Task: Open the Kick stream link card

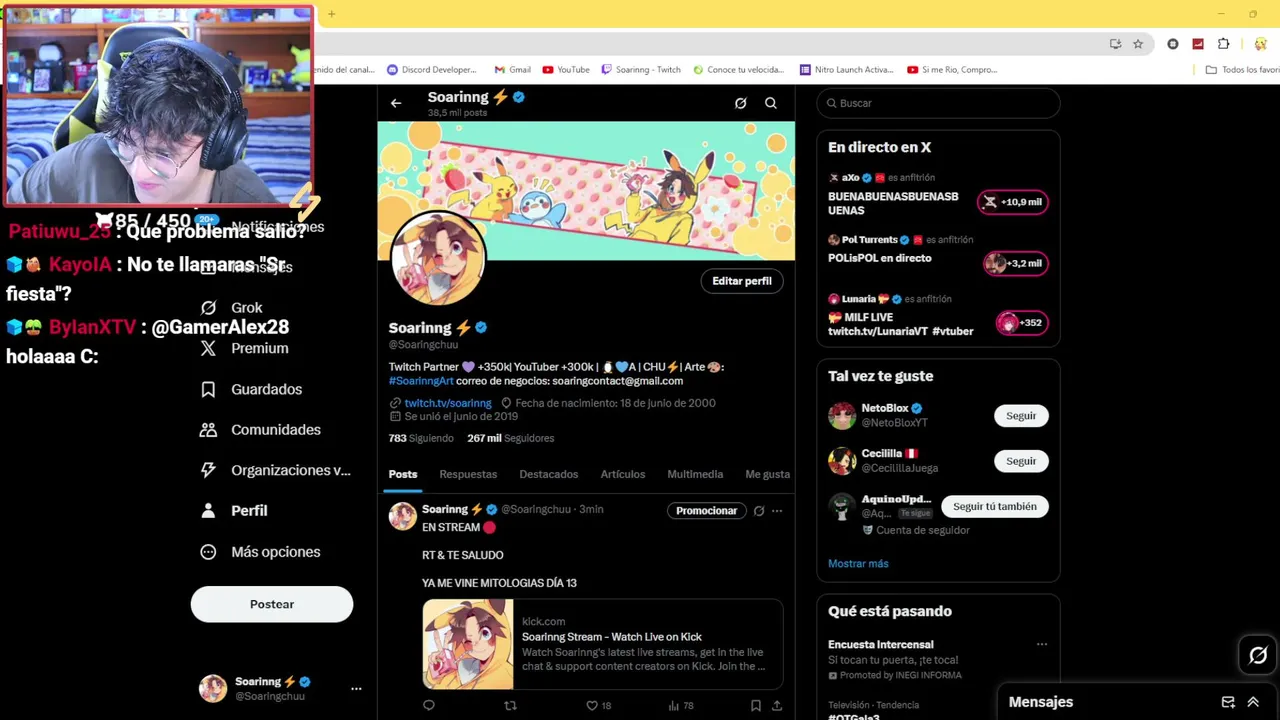Action: pos(603,644)
